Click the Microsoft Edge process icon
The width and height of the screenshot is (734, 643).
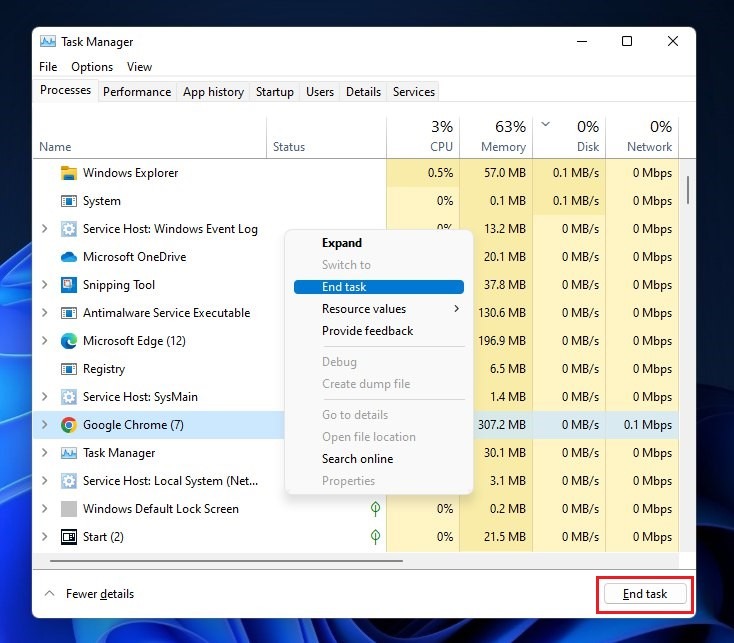click(69, 341)
